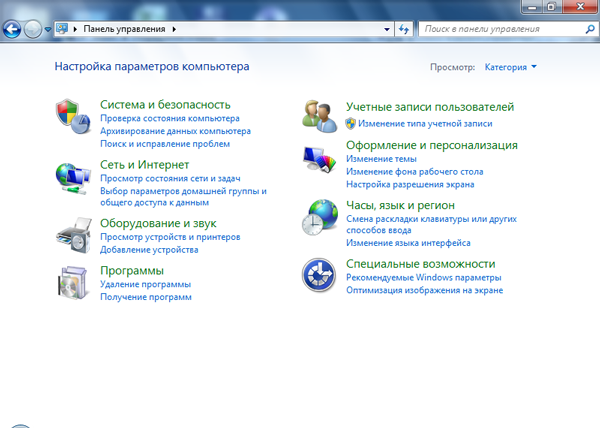Open Проверка состояния компьютера
The height and width of the screenshot is (428, 600).
point(170,119)
